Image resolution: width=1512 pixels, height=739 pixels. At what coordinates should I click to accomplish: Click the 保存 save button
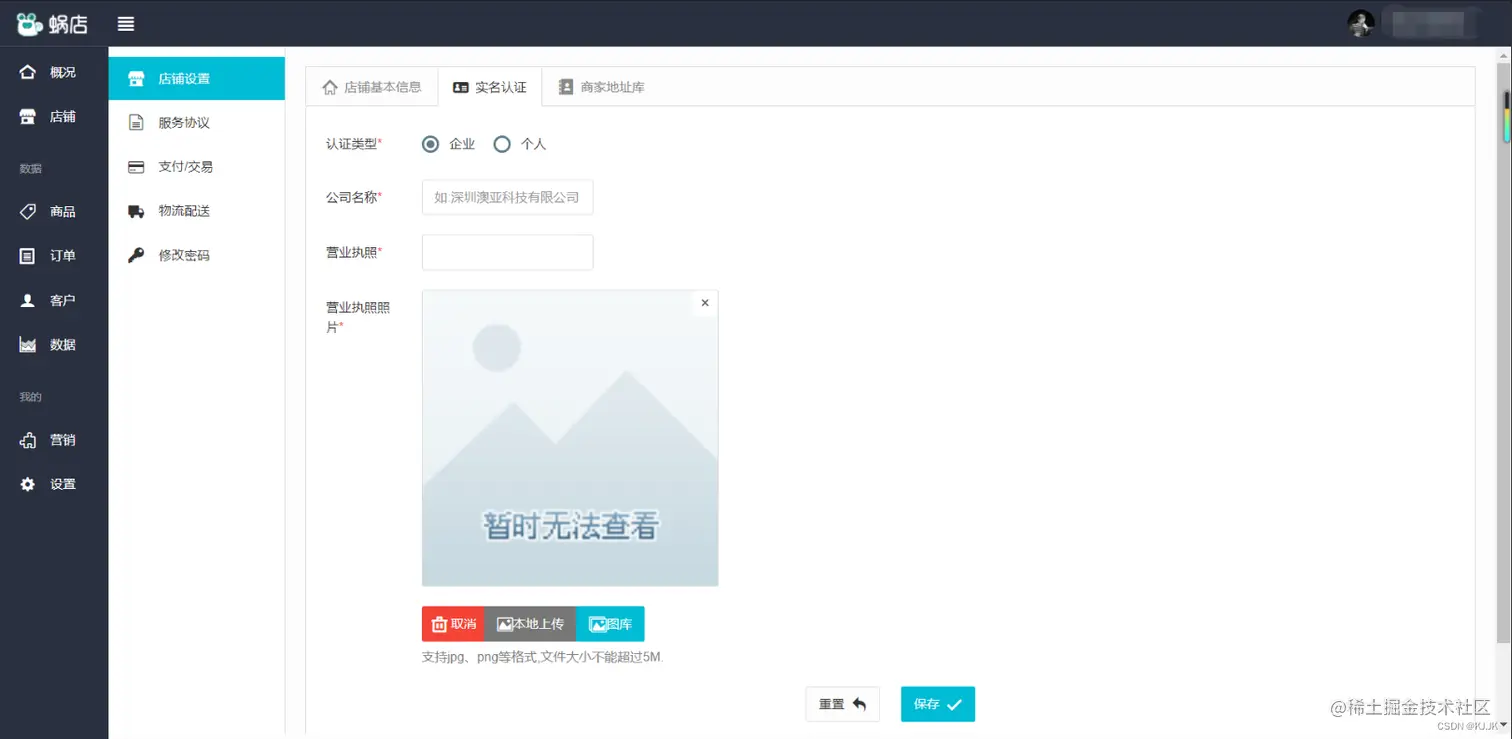[936, 704]
